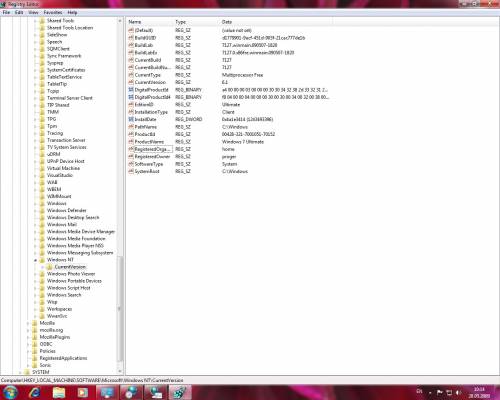Open Windows Media Player from the taskbar
The image size is (500, 400).
point(83,393)
